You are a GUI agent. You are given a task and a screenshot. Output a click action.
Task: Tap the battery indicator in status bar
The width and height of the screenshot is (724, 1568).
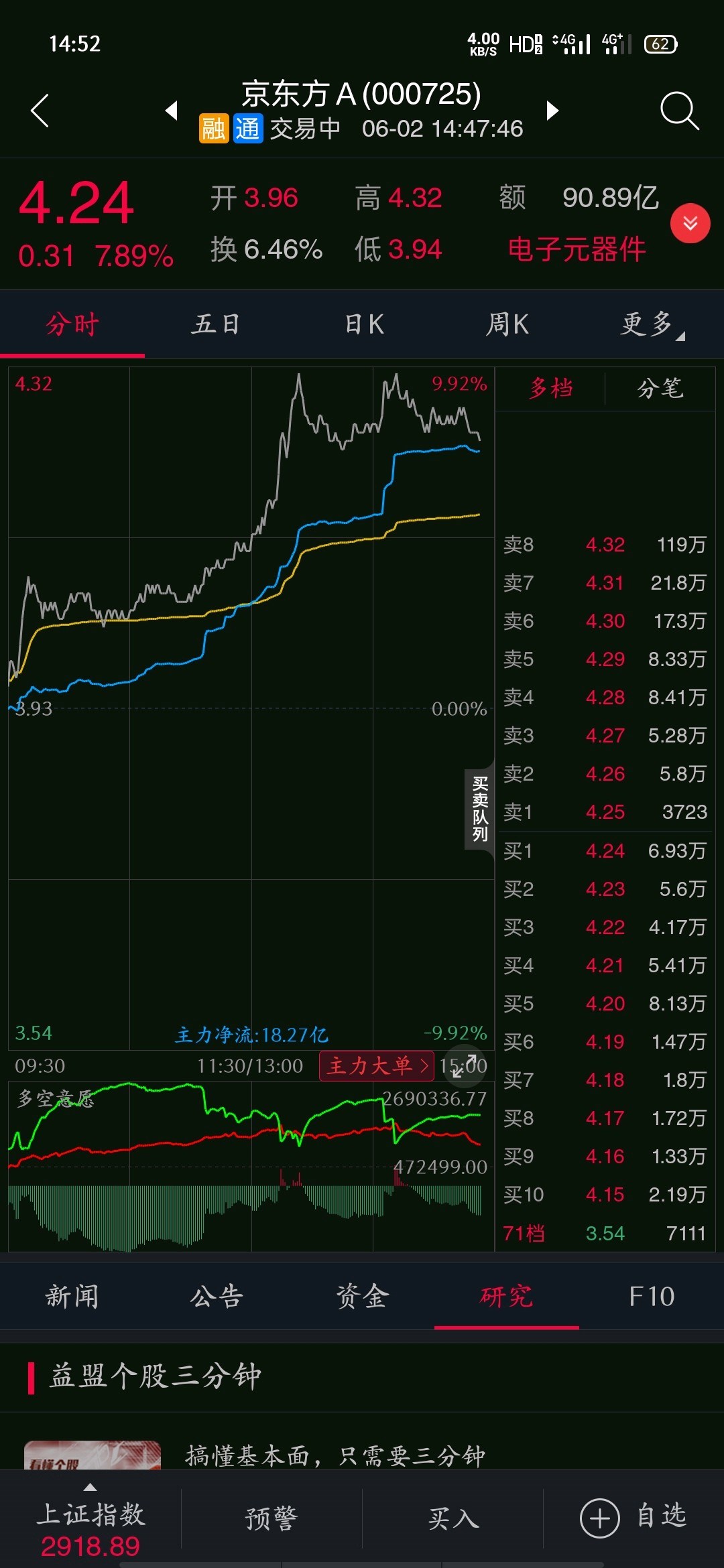661,44
